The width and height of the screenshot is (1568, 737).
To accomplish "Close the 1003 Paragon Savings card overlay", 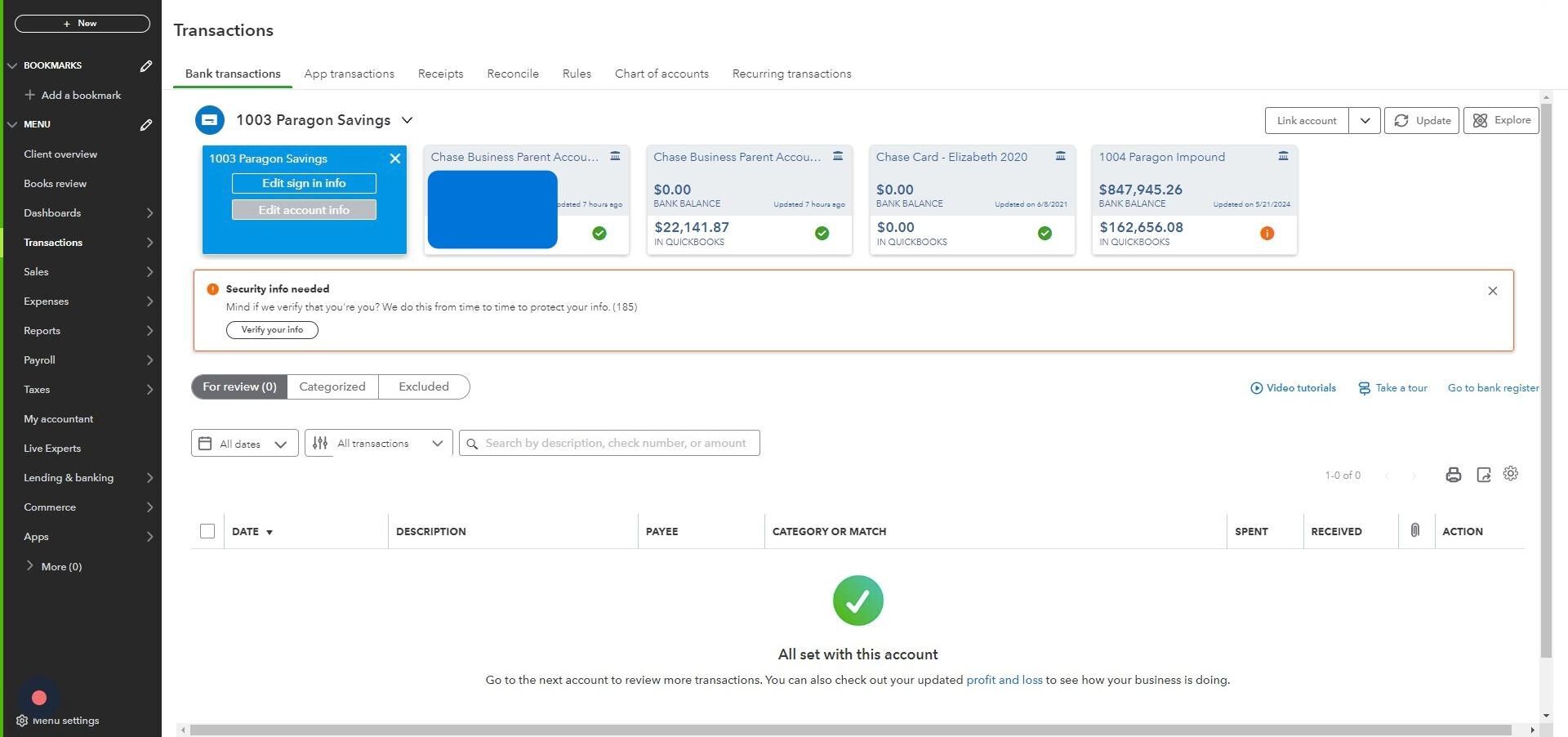I will pyautogui.click(x=395, y=159).
